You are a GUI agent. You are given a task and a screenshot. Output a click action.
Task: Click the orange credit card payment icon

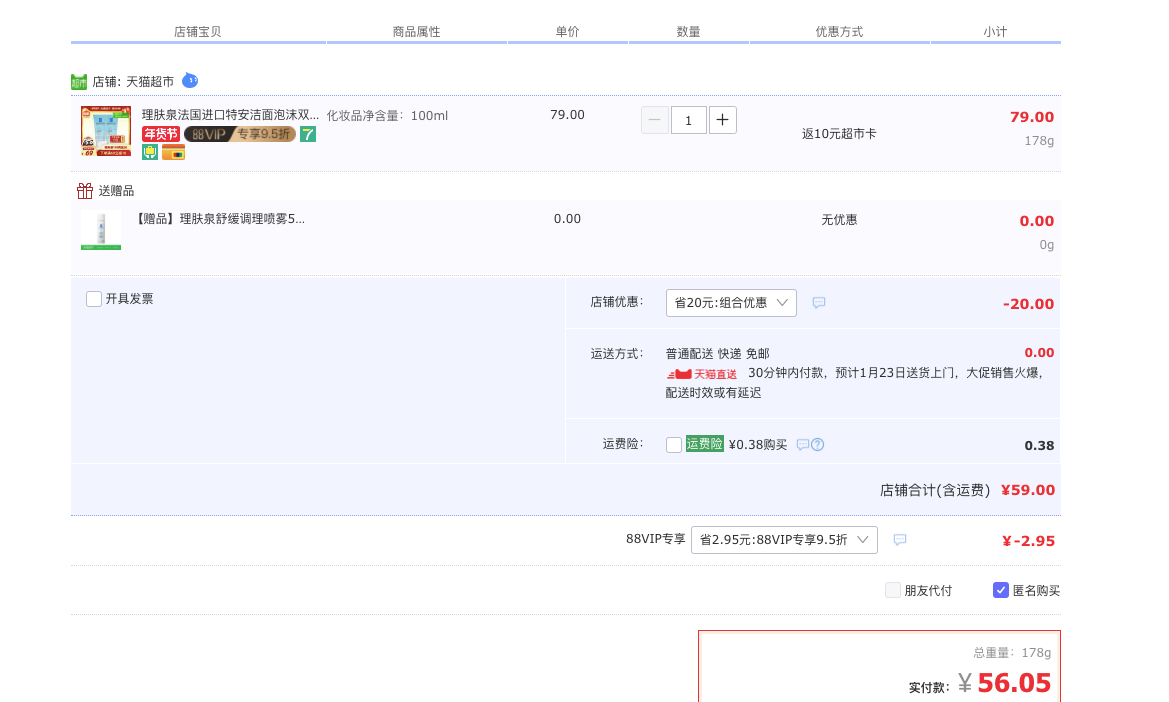(x=173, y=153)
